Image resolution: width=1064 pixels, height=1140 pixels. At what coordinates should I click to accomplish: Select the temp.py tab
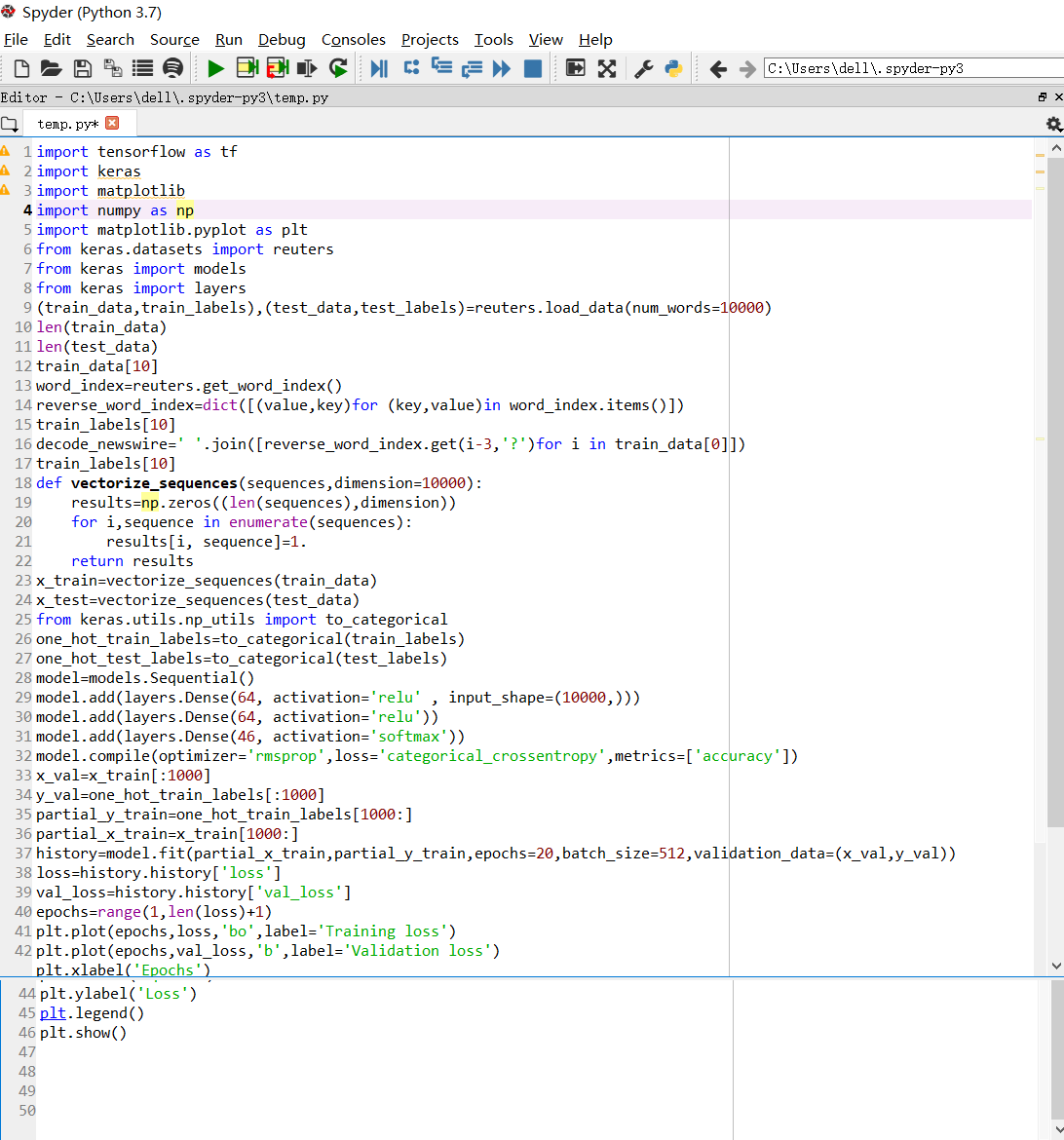point(67,124)
